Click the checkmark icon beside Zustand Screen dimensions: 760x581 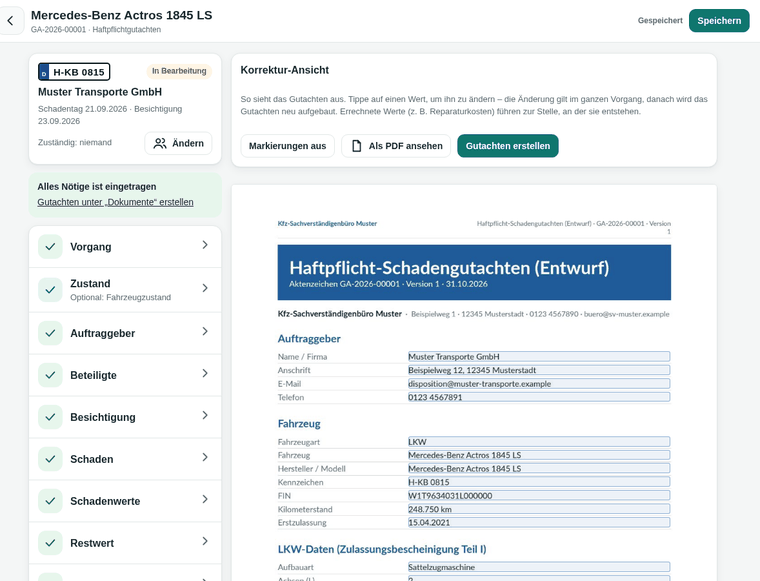point(50,290)
